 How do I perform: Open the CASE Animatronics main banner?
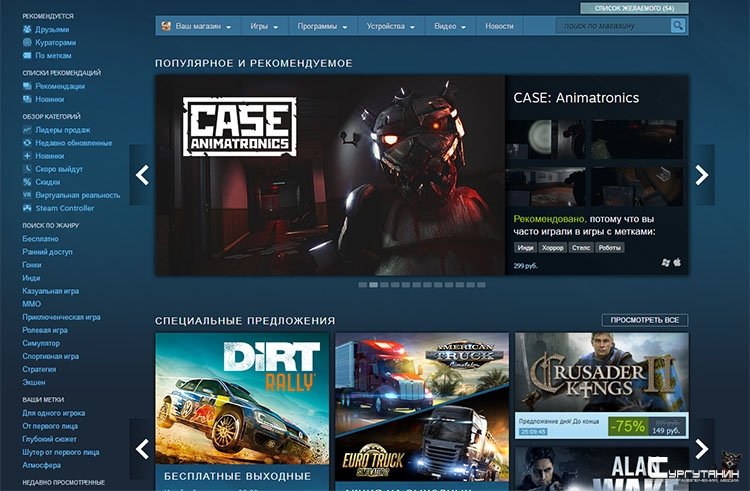coord(330,175)
